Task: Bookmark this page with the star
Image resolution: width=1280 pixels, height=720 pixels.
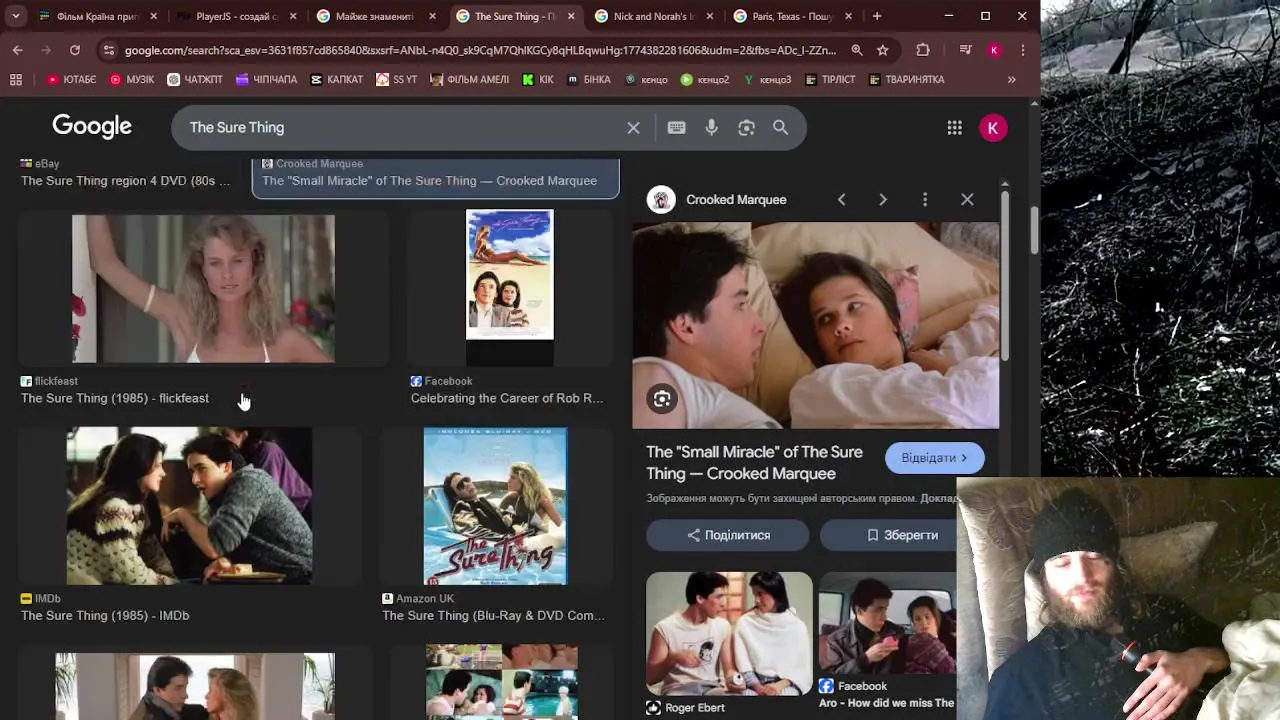Action: coord(883,50)
